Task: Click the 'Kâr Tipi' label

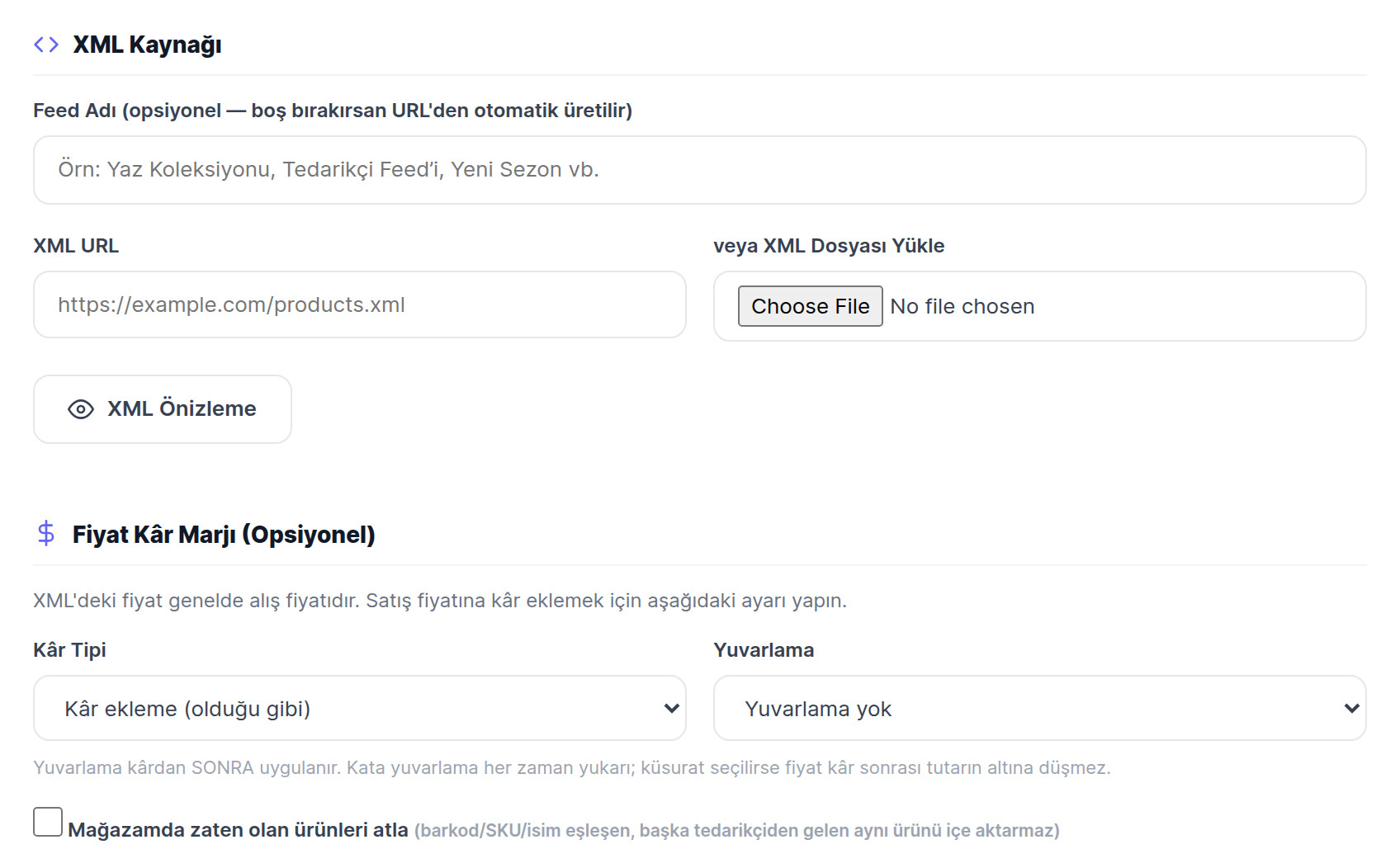Action: (69, 650)
